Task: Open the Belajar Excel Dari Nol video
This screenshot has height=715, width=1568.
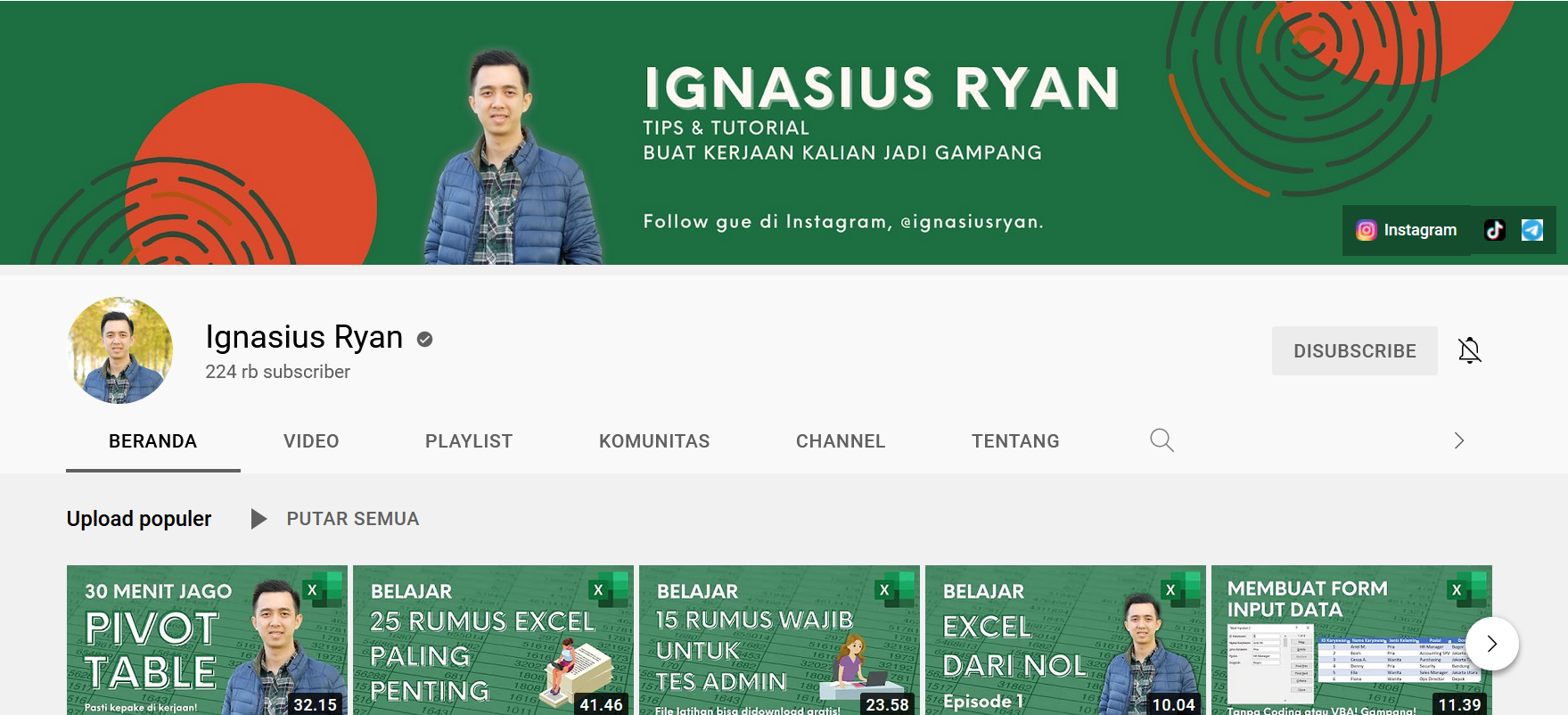Action: click(1065, 640)
